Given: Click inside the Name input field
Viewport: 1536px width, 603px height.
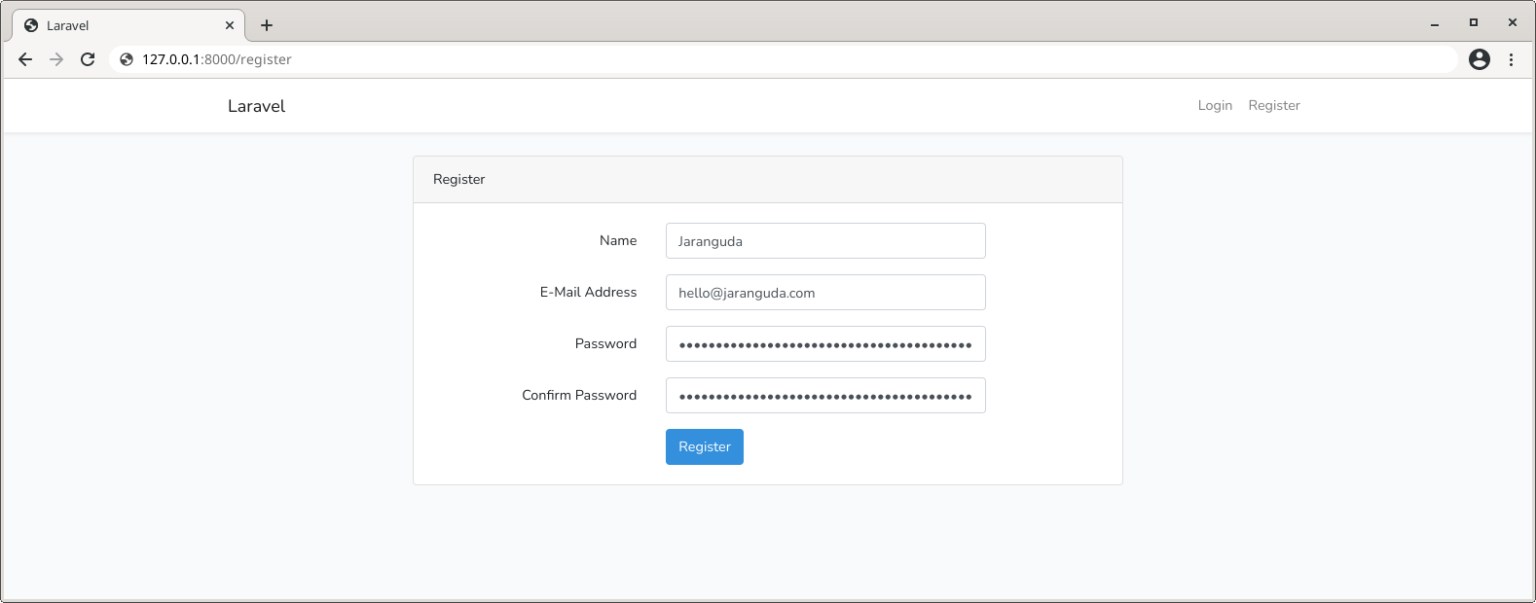Looking at the screenshot, I should pyautogui.click(x=825, y=240).
